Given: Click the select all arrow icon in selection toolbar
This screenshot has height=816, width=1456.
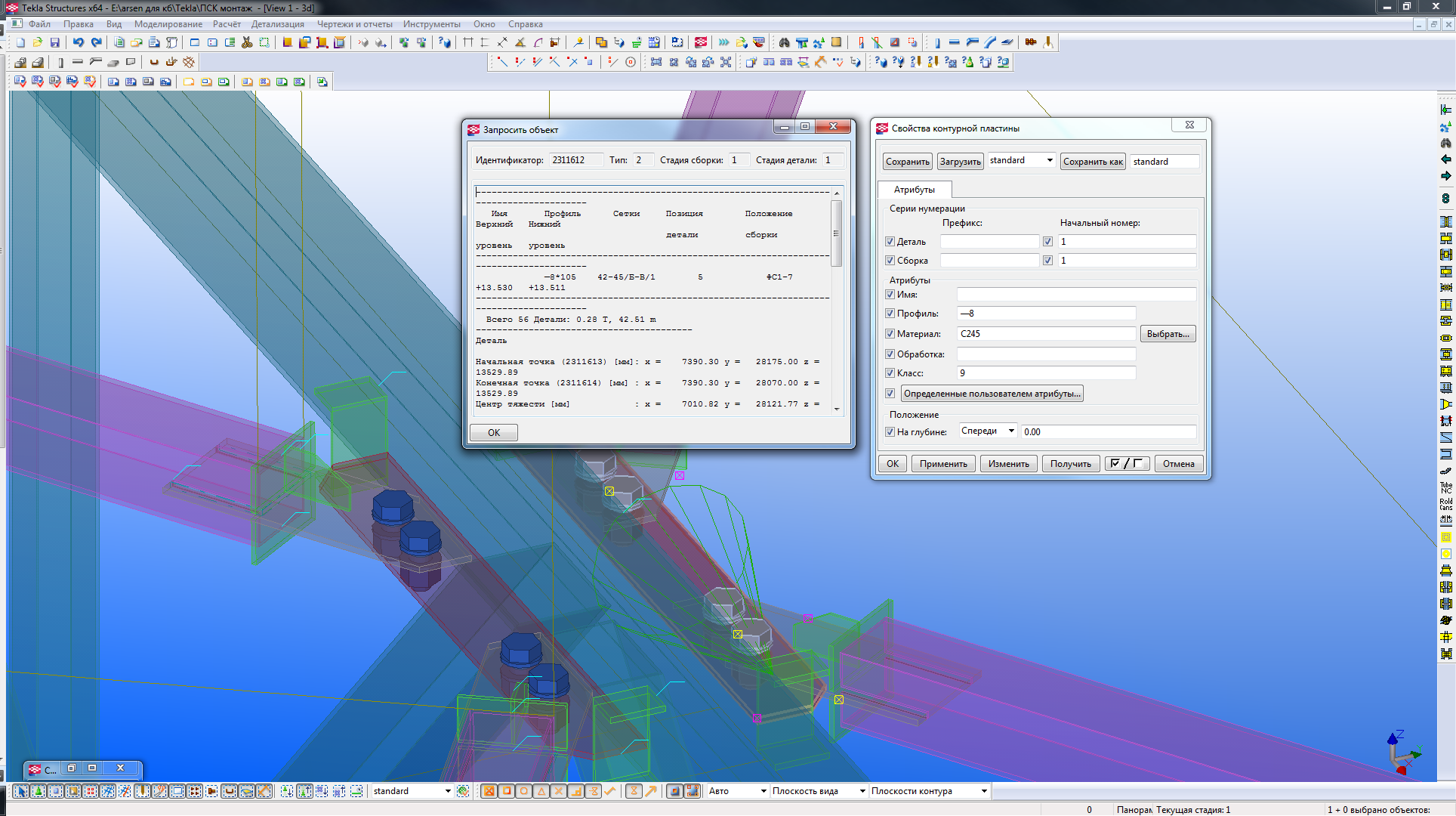Looking at the screenshot, I should point(20,791).
